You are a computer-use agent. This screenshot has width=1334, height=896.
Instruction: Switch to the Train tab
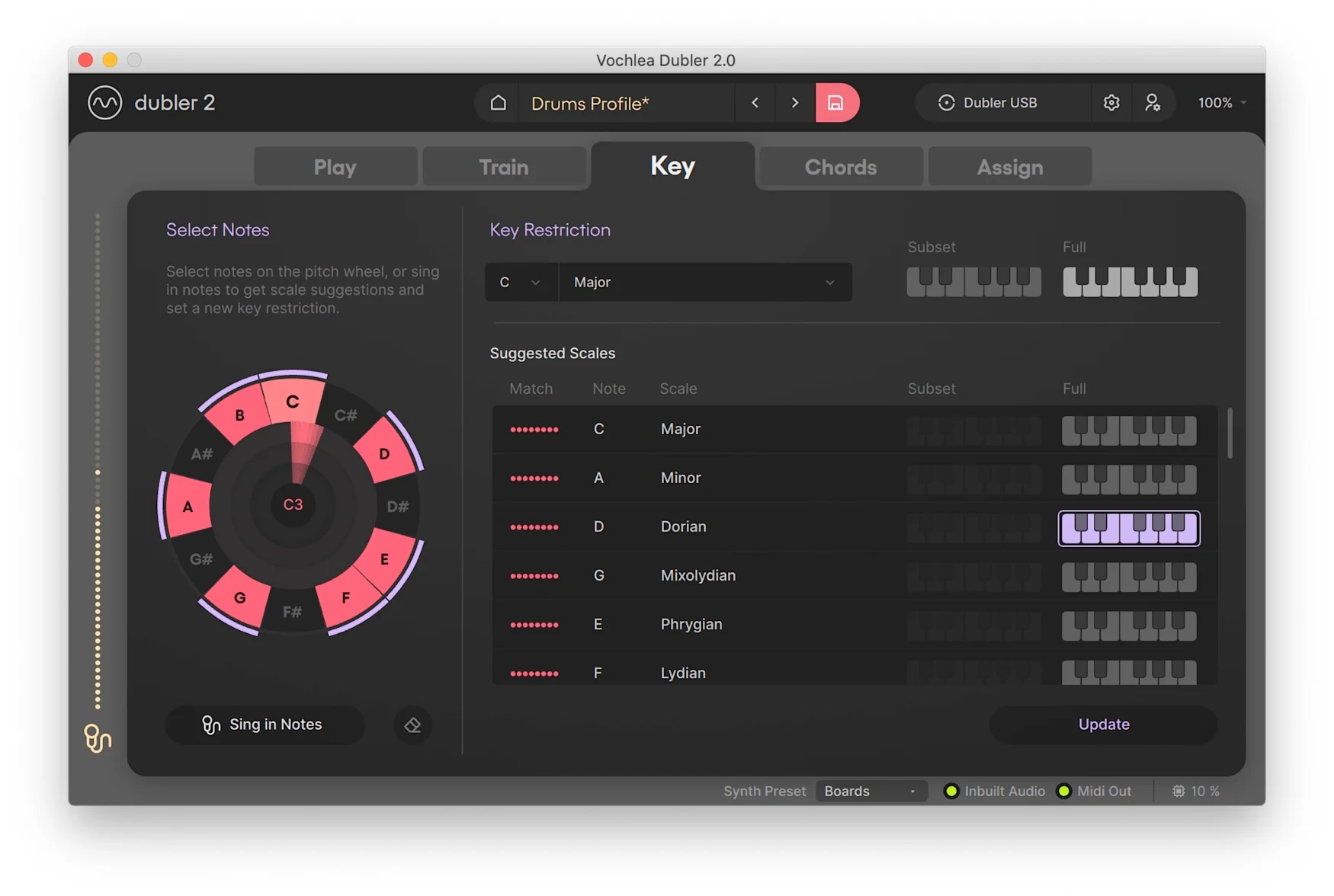click(503, 167)
